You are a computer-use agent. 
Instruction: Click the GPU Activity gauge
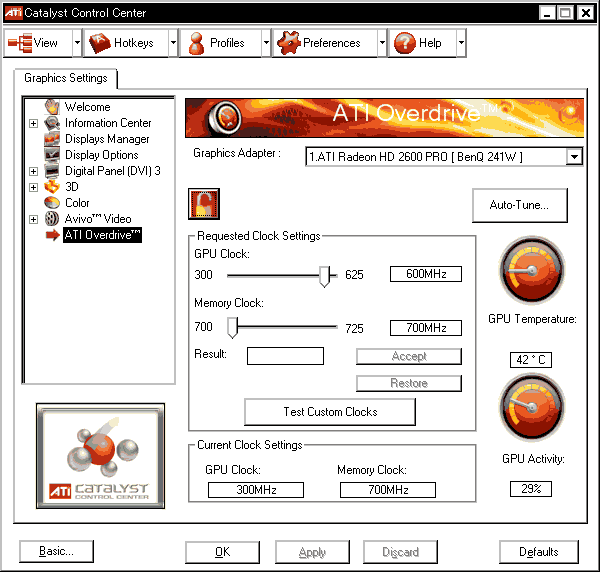pos(532,407)
